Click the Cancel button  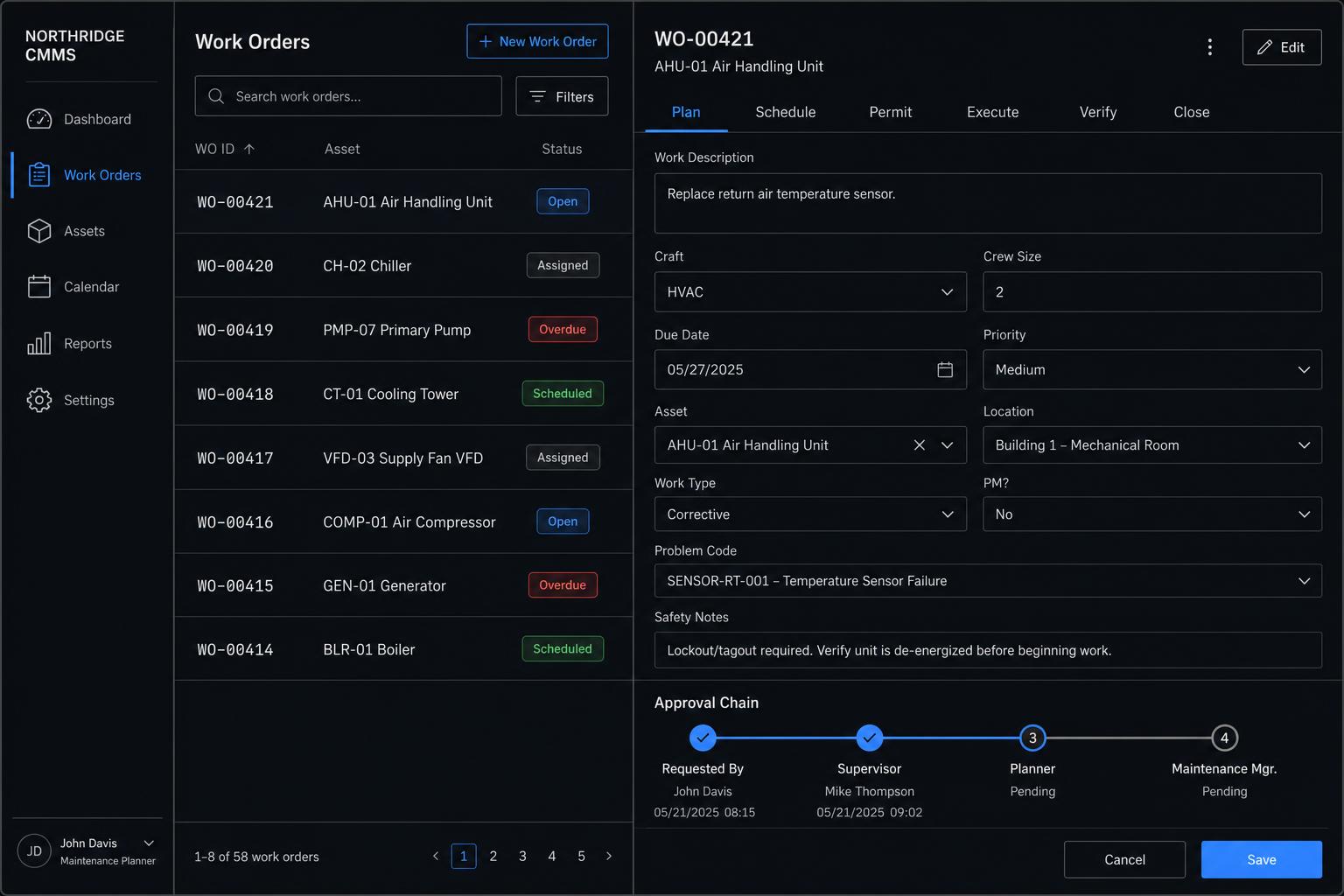point(1124,859)
